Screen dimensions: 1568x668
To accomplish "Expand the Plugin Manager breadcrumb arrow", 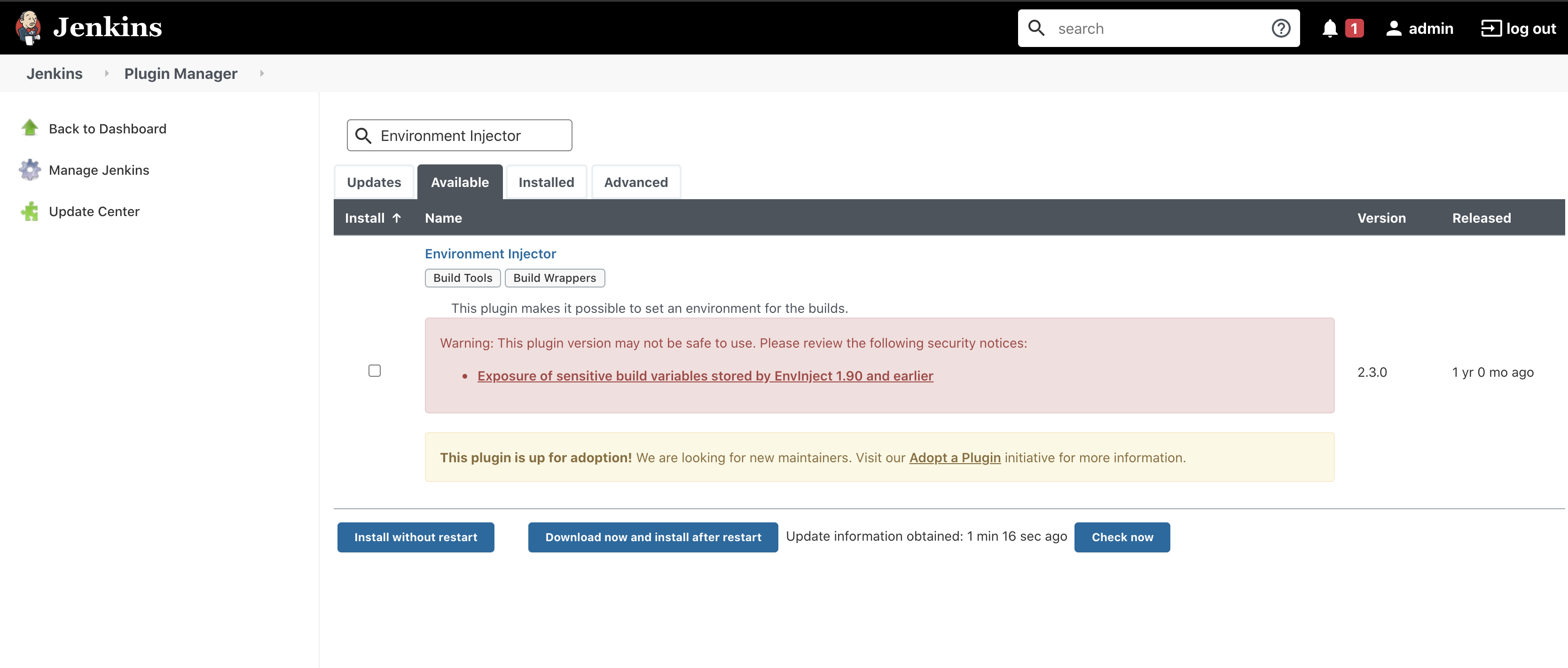I will (x=262, y=73).
